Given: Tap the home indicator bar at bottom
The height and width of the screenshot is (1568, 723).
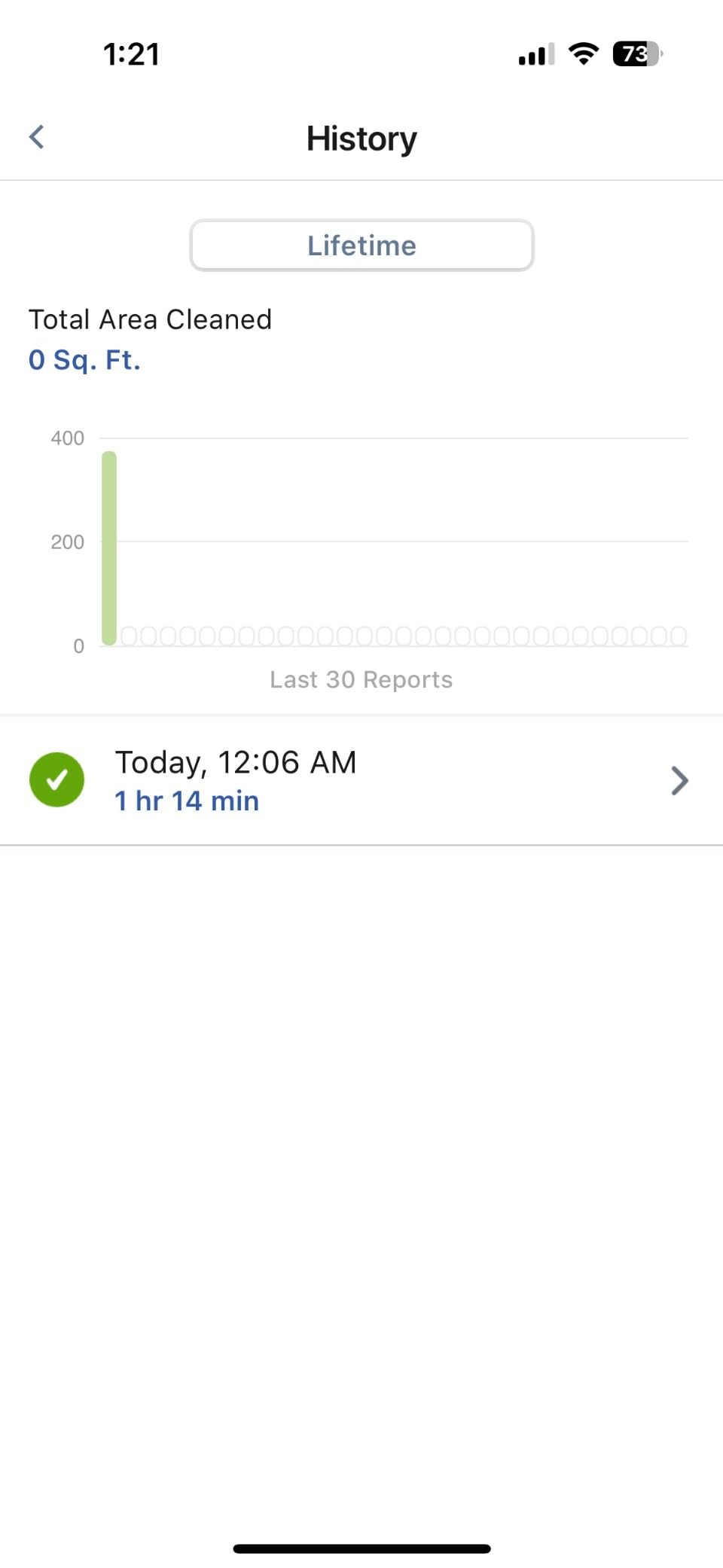Looking at the screenshot, I should (361, 1548).
